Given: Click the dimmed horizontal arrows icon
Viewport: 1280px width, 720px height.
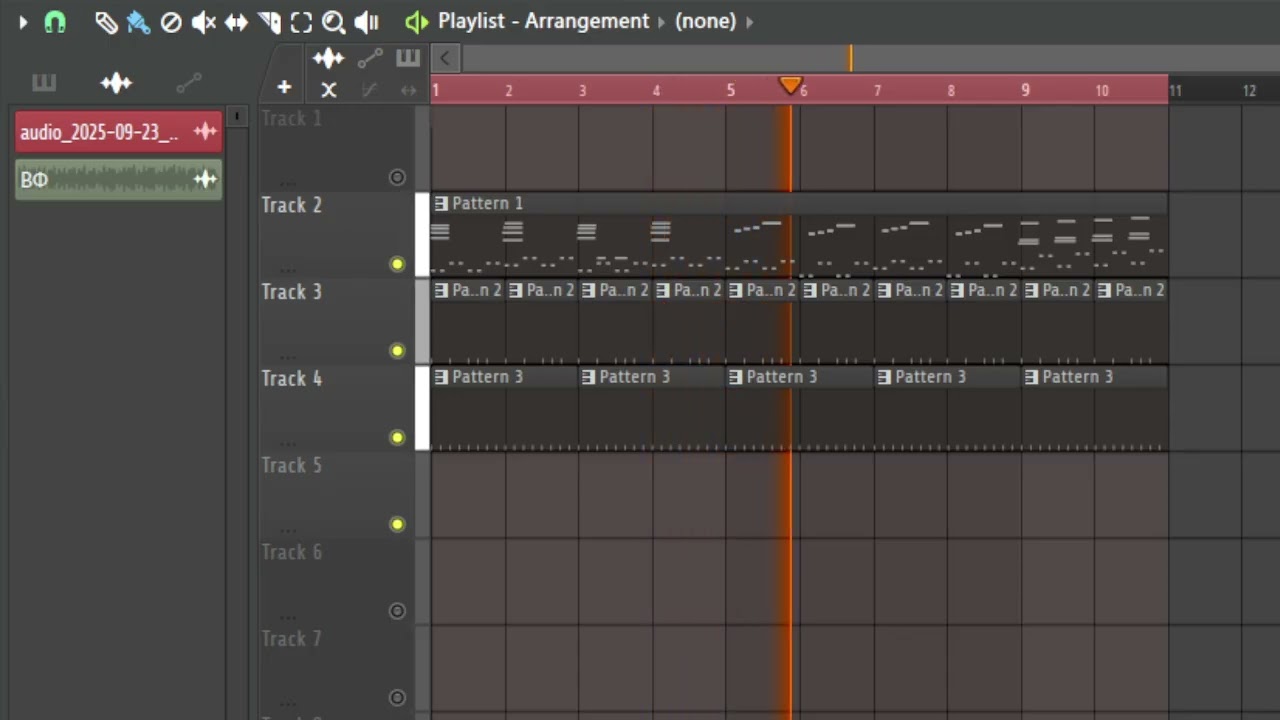Looking at the screenshot, I should pos(408,90).
